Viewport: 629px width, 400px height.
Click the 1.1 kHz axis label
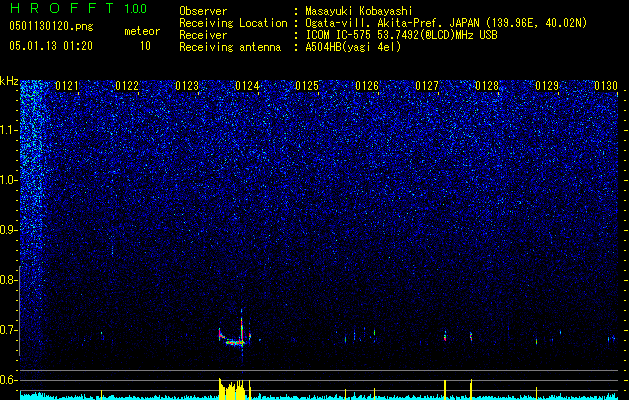point(8,130)
